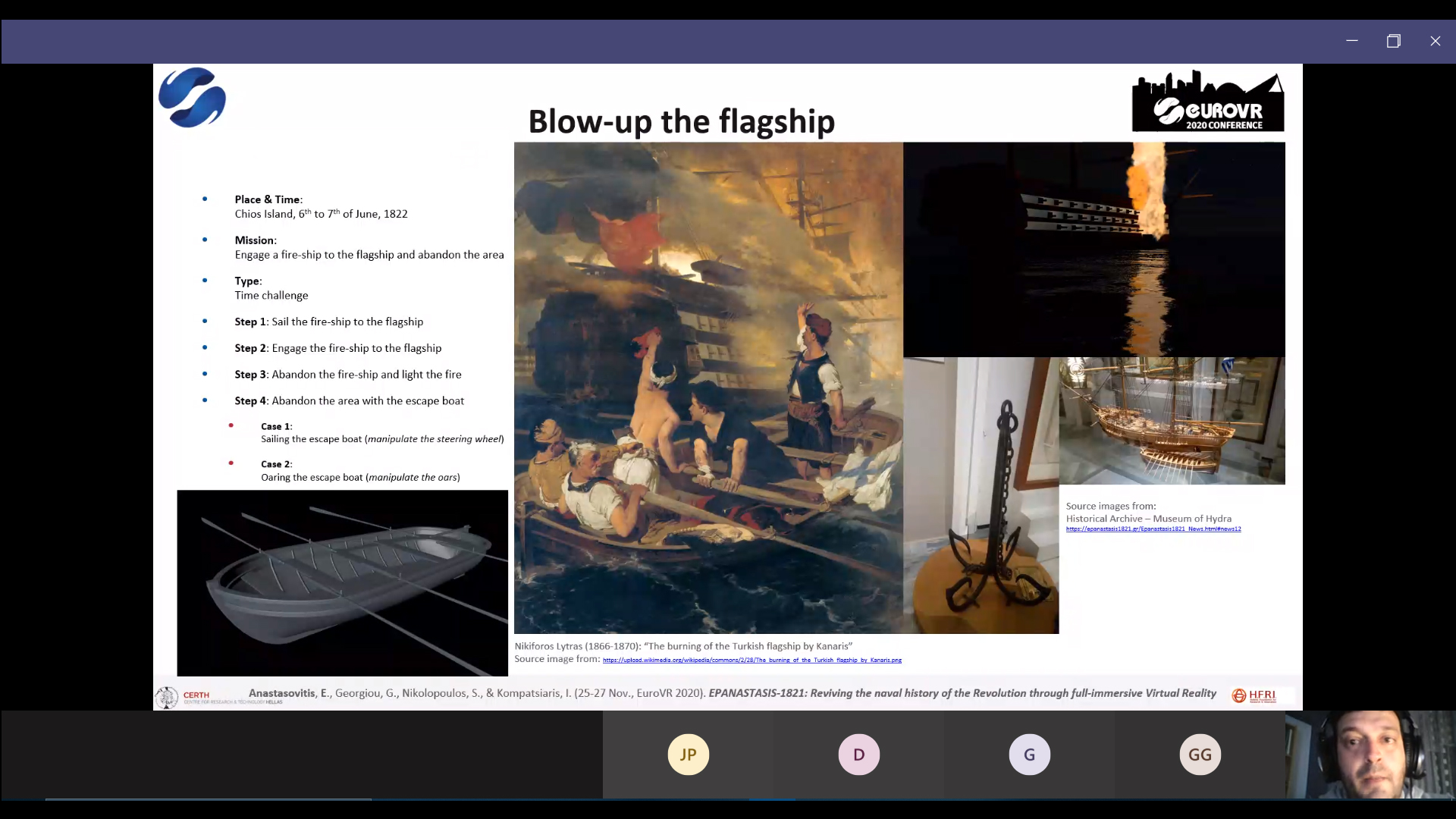Screen dimensions: 1456x819
Task: Open the epanastasis1821.gr source link
Action: 1153,529
